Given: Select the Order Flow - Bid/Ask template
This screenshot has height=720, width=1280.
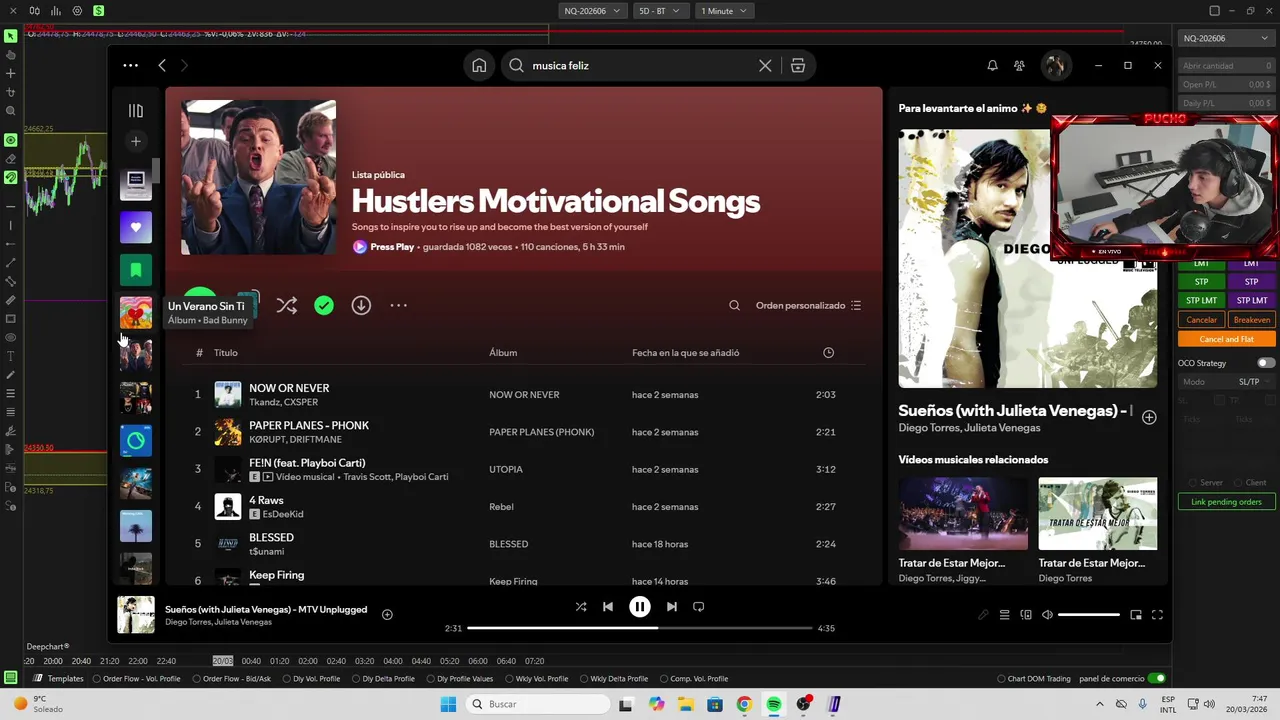Looking at the screenshot, I should 230,679.
